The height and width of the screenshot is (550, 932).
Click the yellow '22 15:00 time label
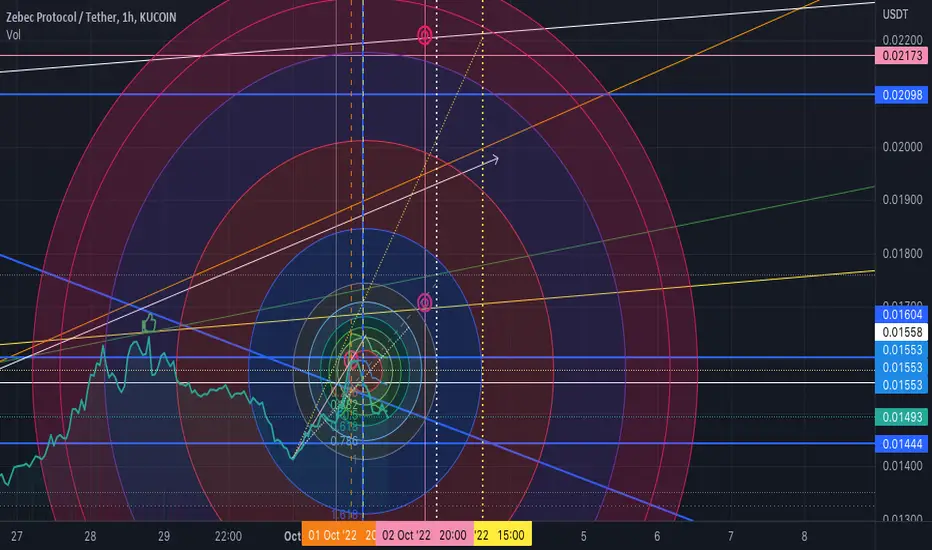coord(502,536)
